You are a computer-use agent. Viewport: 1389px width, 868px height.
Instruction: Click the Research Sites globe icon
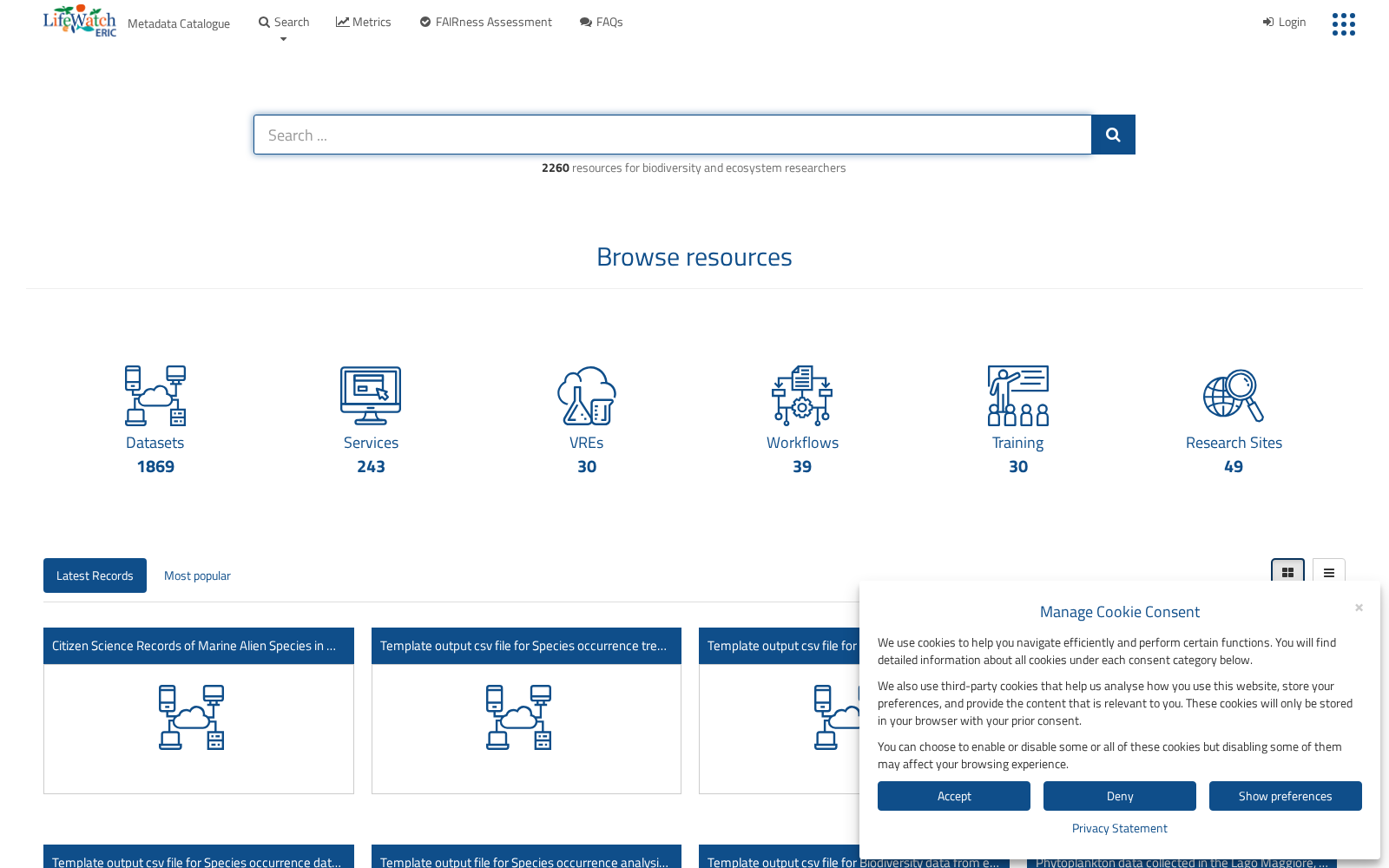(x=1234, y=396)
